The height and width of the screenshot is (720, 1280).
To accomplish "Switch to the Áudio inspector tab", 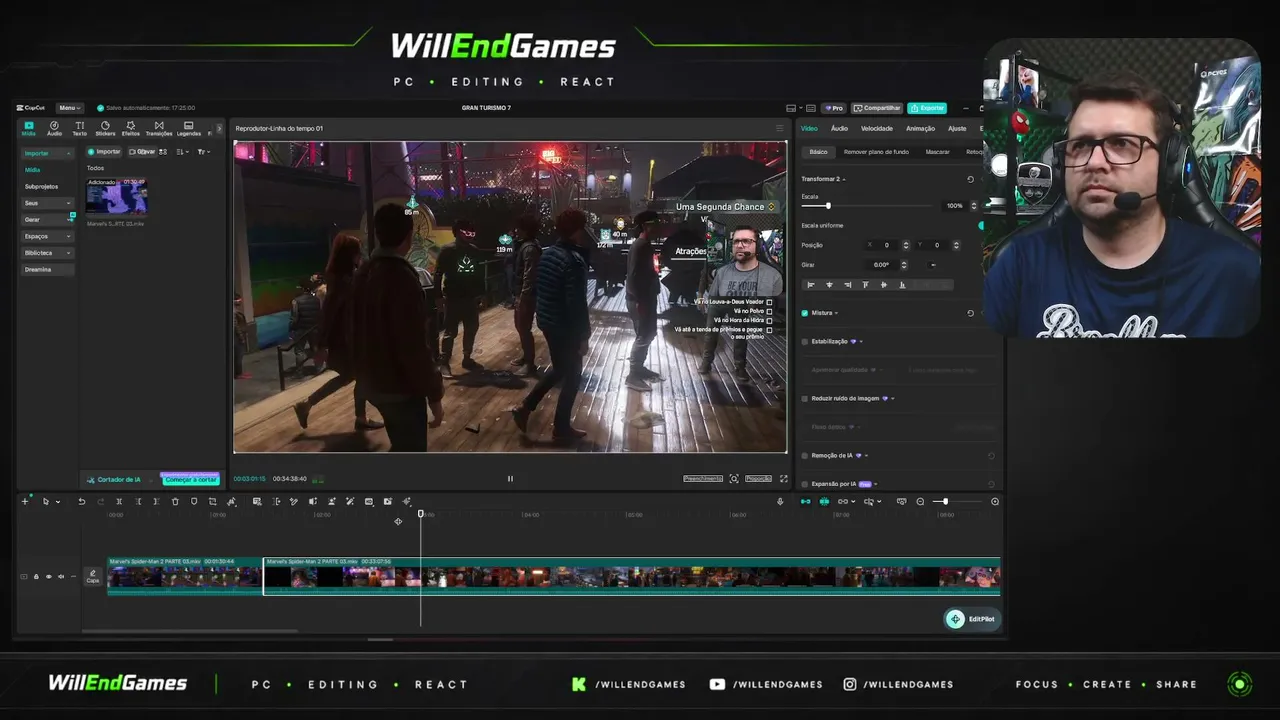I will tap(839, 128).
